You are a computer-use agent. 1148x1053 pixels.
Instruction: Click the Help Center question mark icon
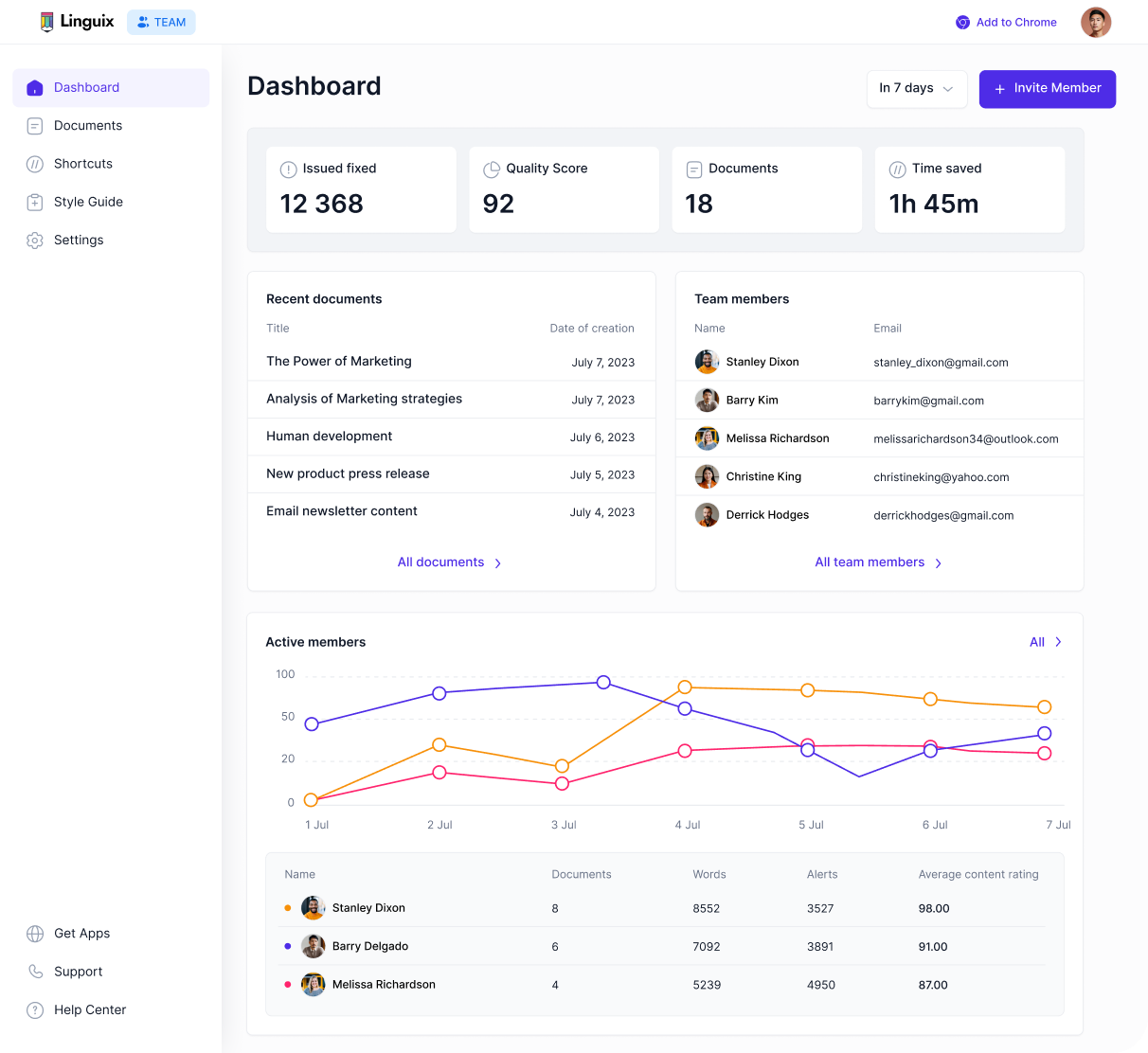click(x=35, y=1010)
